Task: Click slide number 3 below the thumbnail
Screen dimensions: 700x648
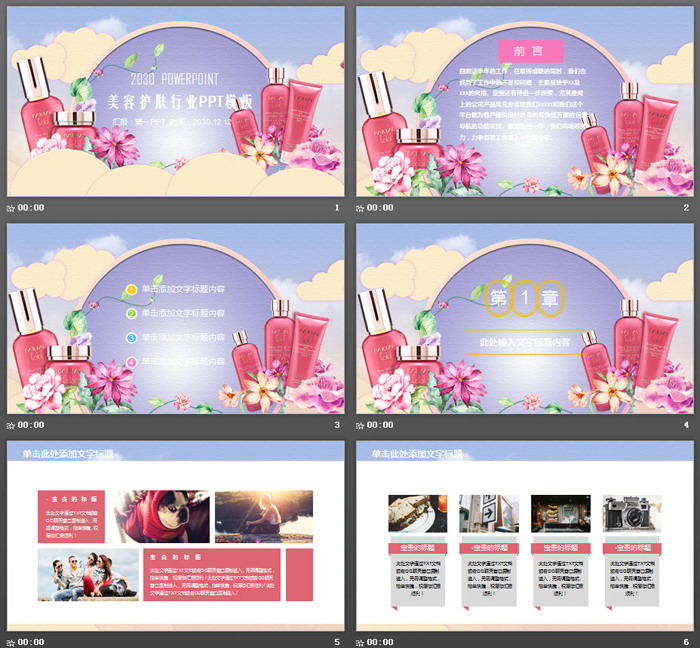Action: pyautogui.click(x=336, y=425)
